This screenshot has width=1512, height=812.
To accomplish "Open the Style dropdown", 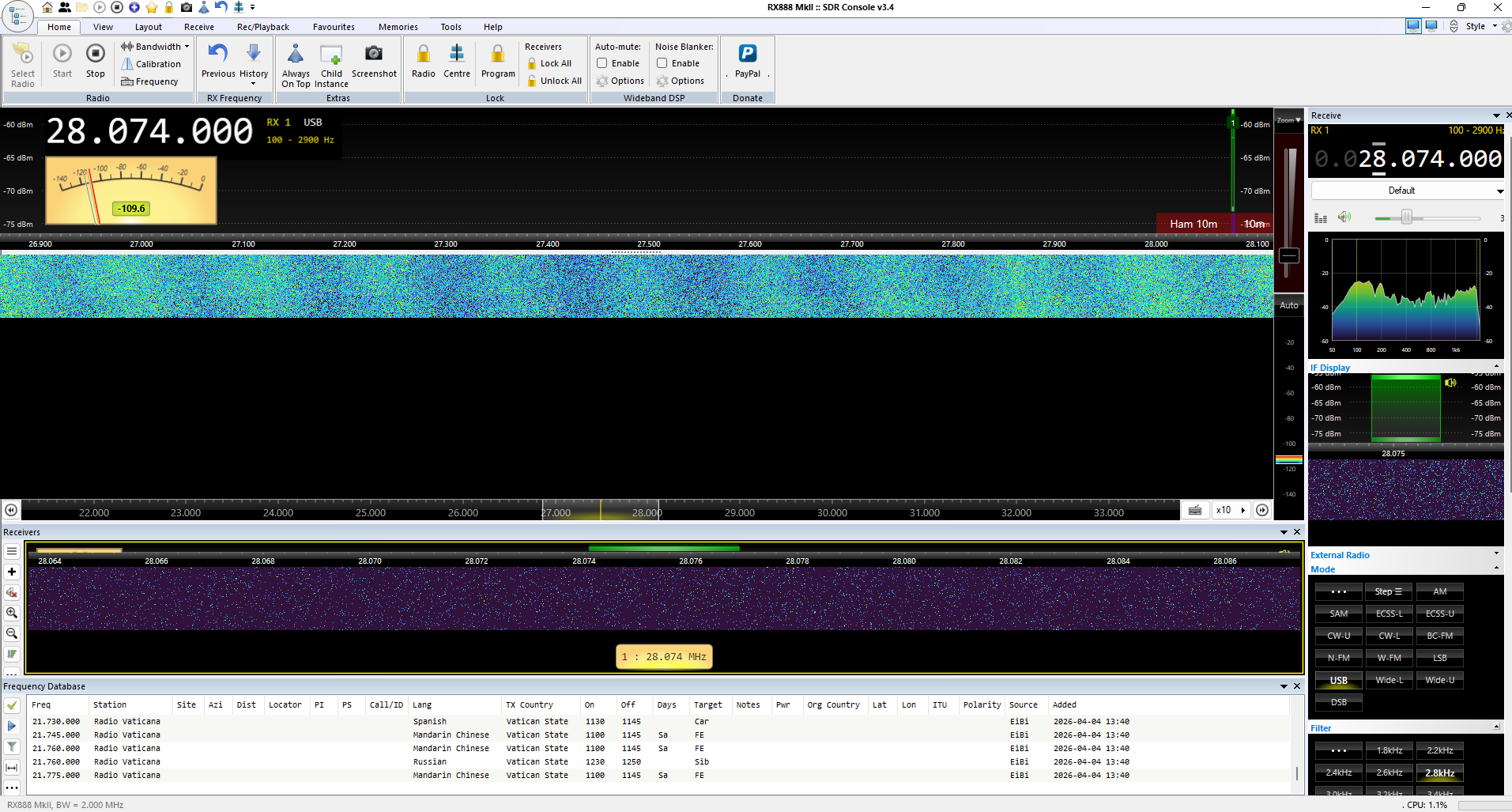I will pos(1480,26).
